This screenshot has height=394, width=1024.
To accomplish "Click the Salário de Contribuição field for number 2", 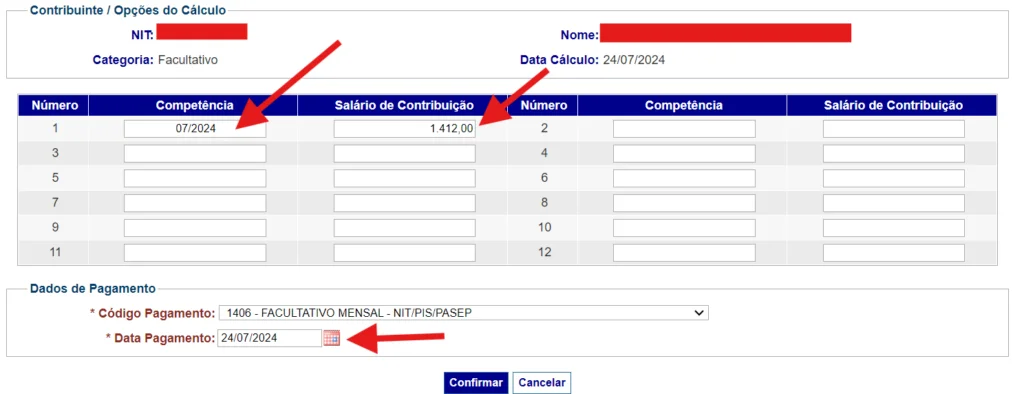I will click(x=894, y=129).
